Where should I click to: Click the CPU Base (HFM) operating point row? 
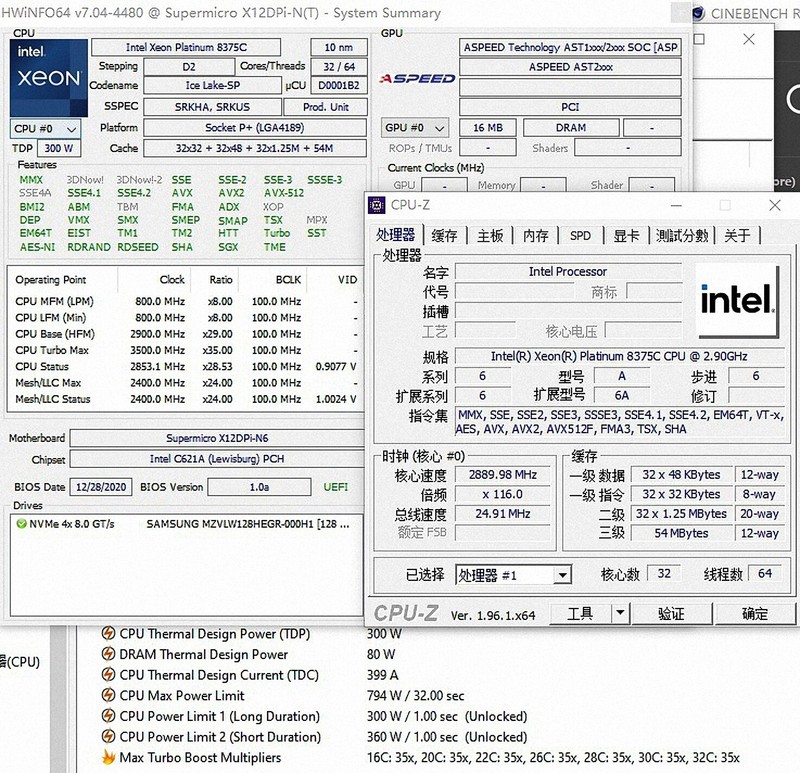pos(185,334)
